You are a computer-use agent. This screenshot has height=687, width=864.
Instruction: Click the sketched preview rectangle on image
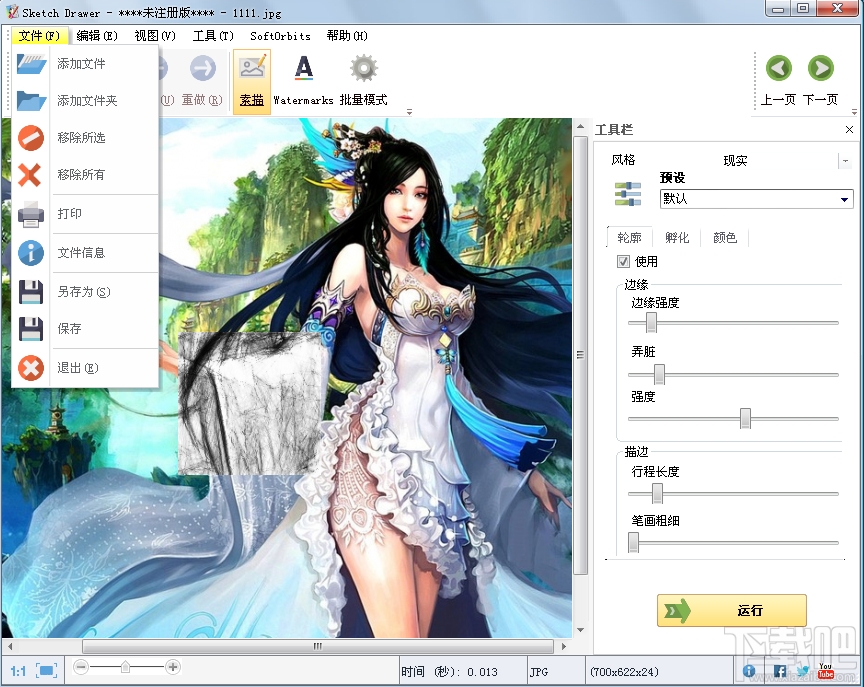click(x=251, y=403)
